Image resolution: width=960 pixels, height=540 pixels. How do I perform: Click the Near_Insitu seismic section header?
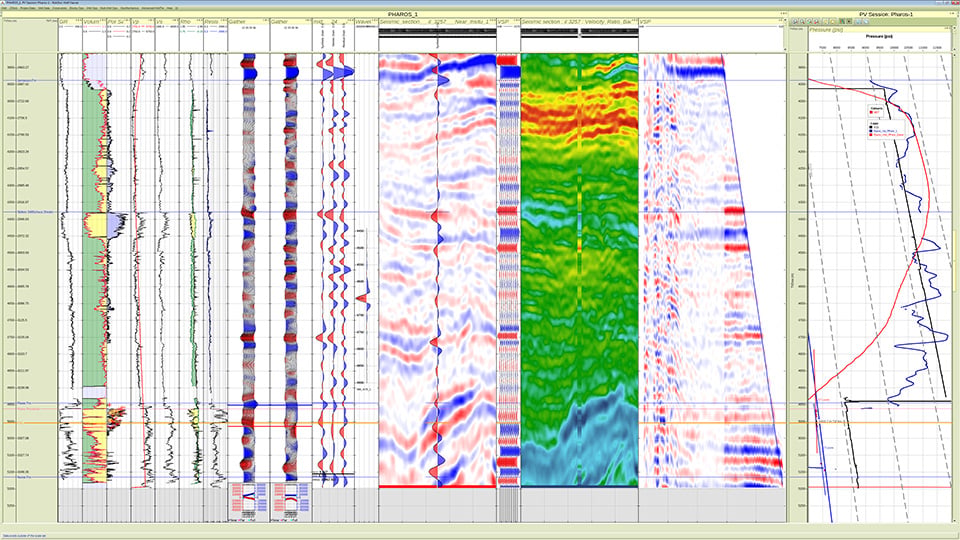click(x=437, y=21)
